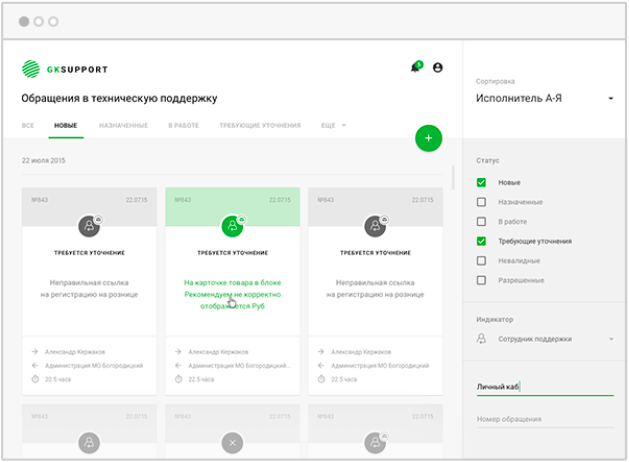Click the avatar icon on first ticket card
This screenshot has width=629, height=462.
coord(90,226)
